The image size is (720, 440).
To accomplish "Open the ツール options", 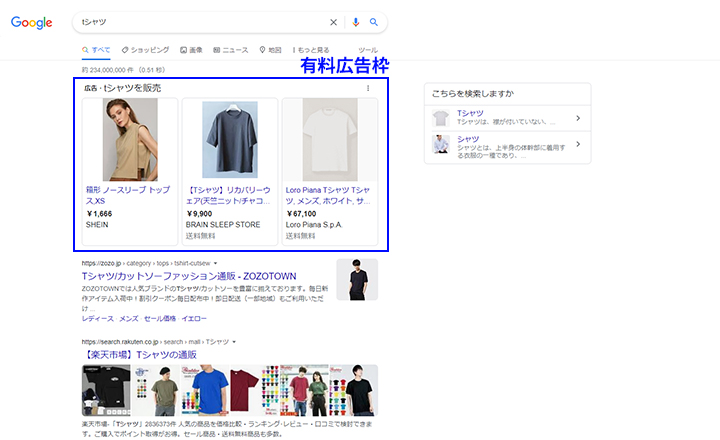I will [x=367, y=49].
